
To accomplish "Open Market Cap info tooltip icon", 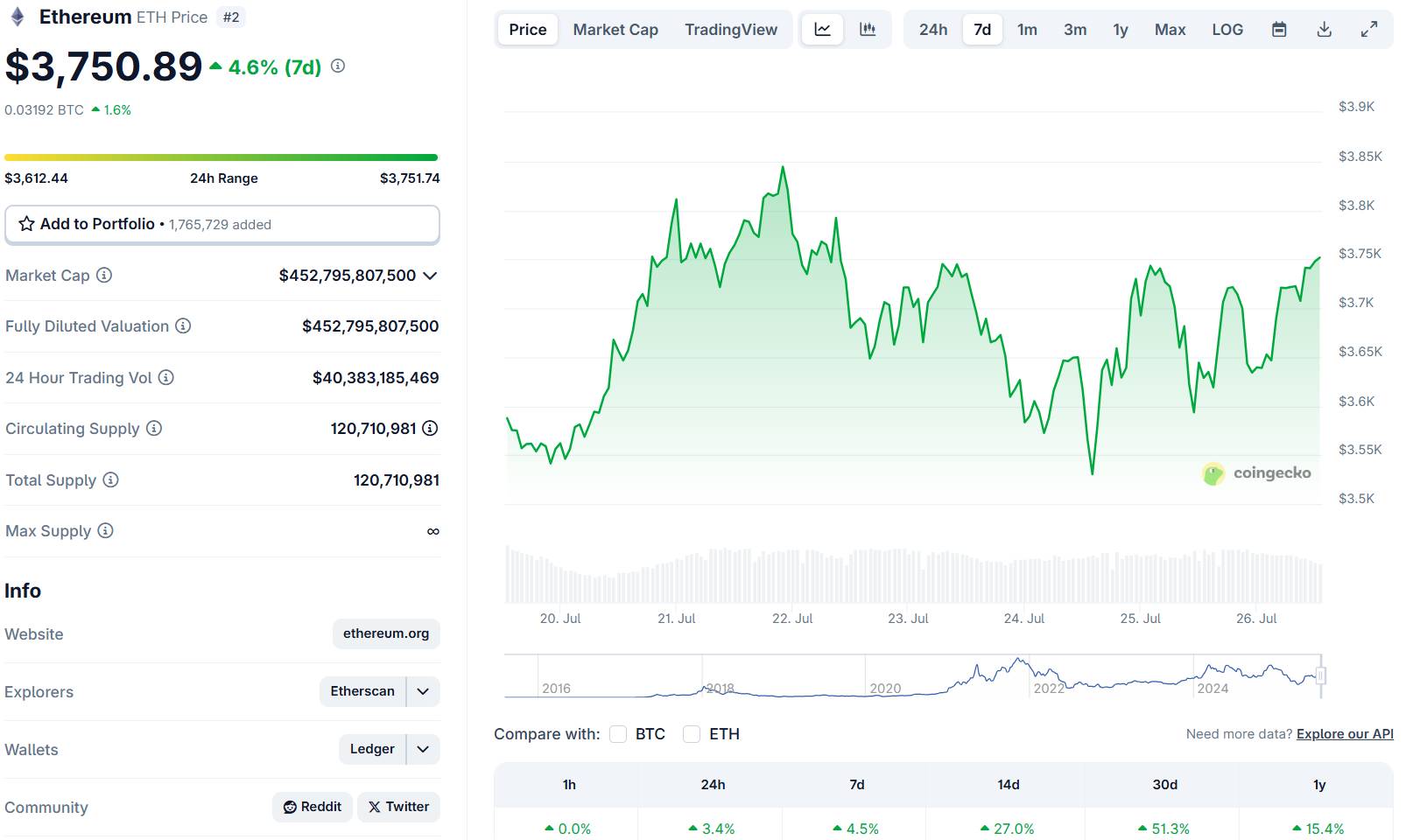I will (104, 275).
